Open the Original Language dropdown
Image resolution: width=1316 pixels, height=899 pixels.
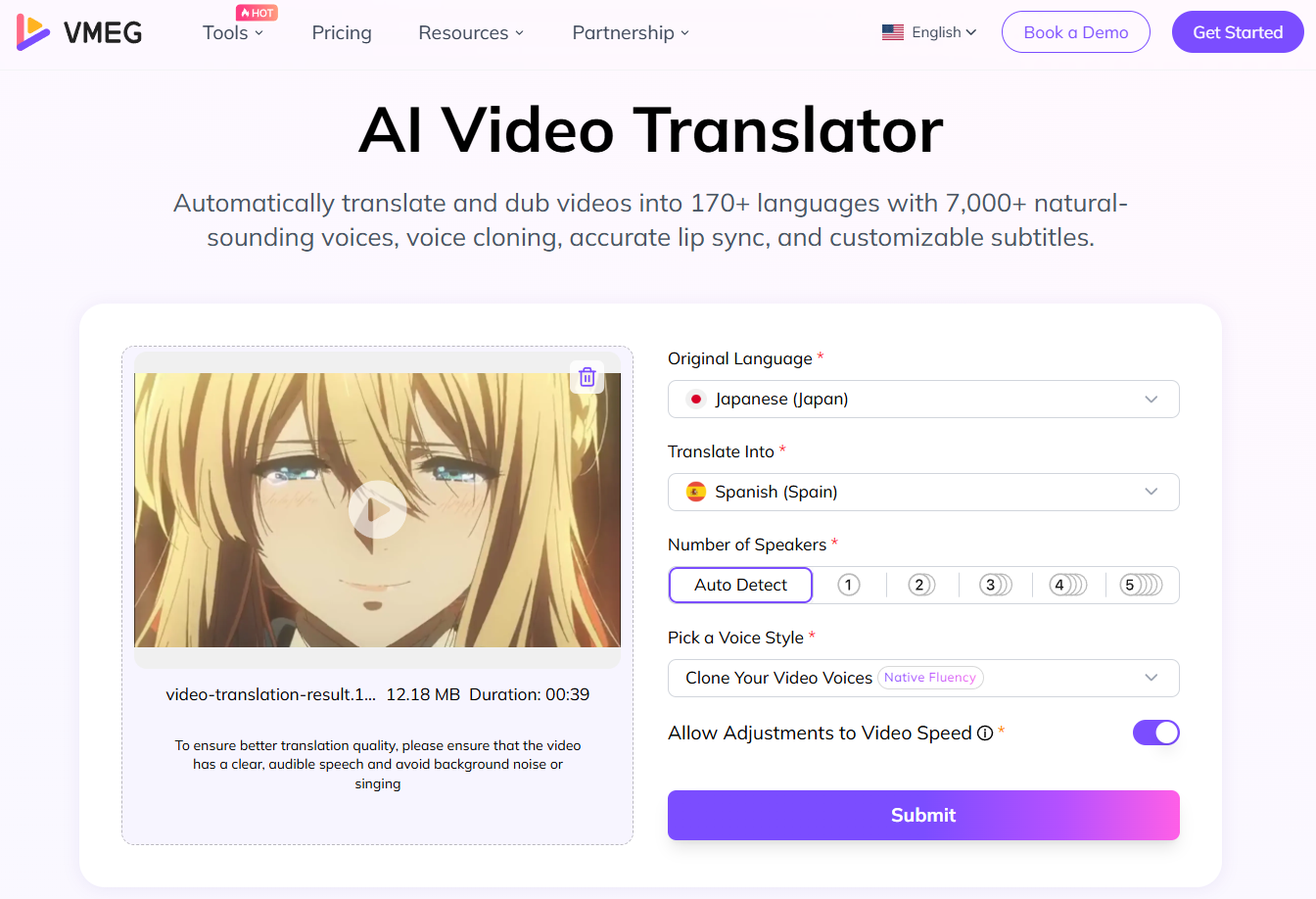click(x=922, y=399)
